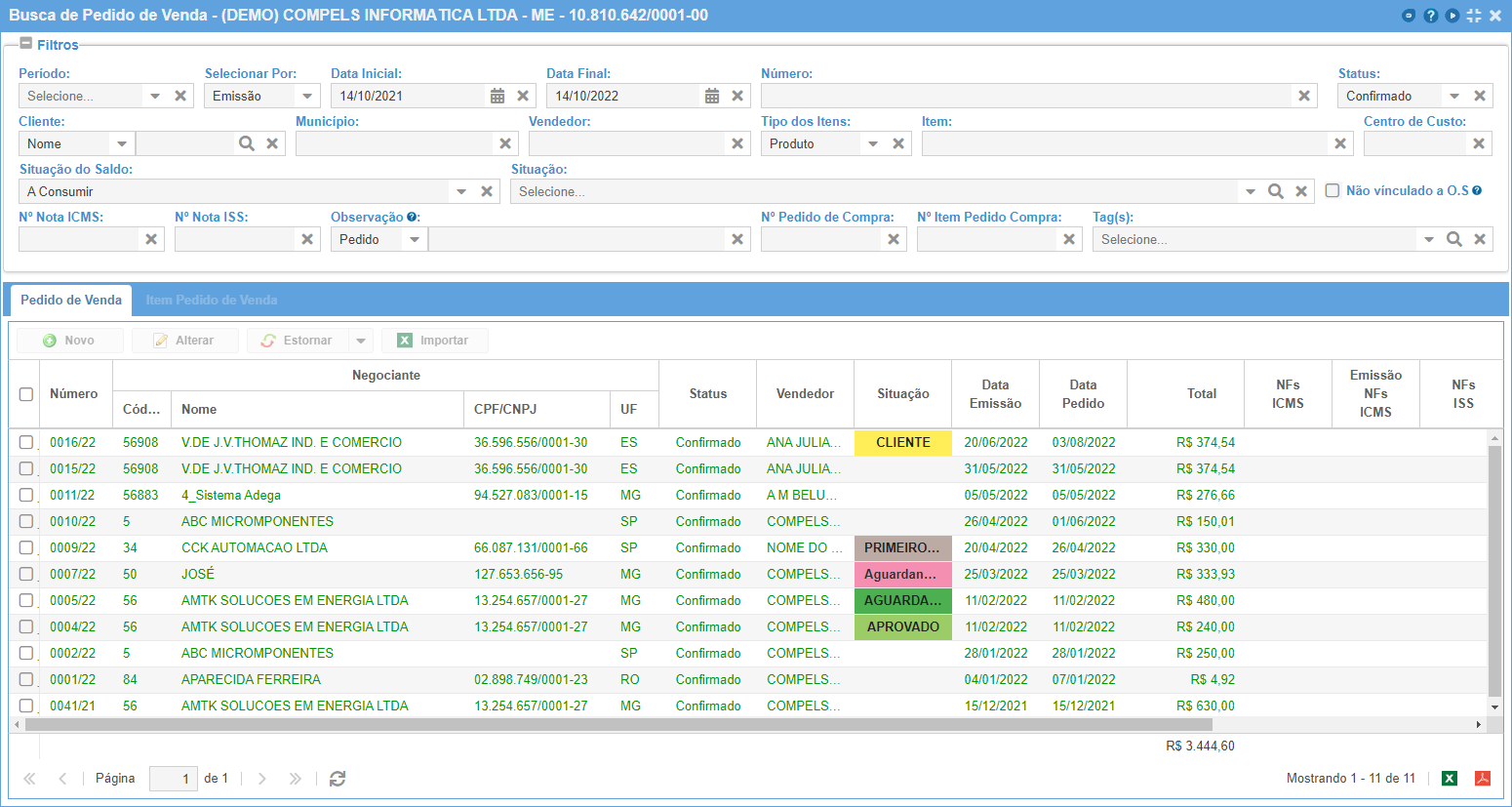This screenshot has width=1512, height=807.
Task: Open the Período dropdown
Action: [155, 96]
